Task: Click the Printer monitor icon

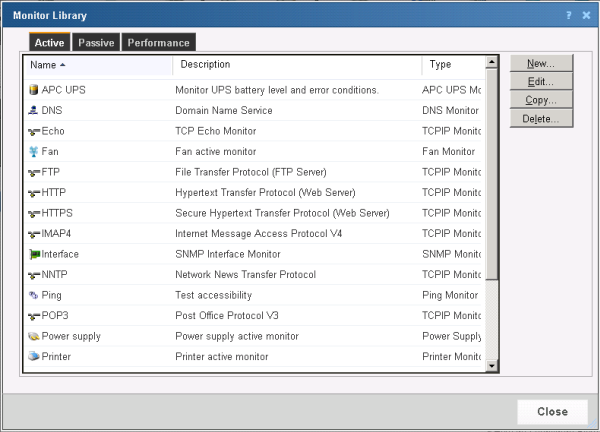Action: pos(34,356)
